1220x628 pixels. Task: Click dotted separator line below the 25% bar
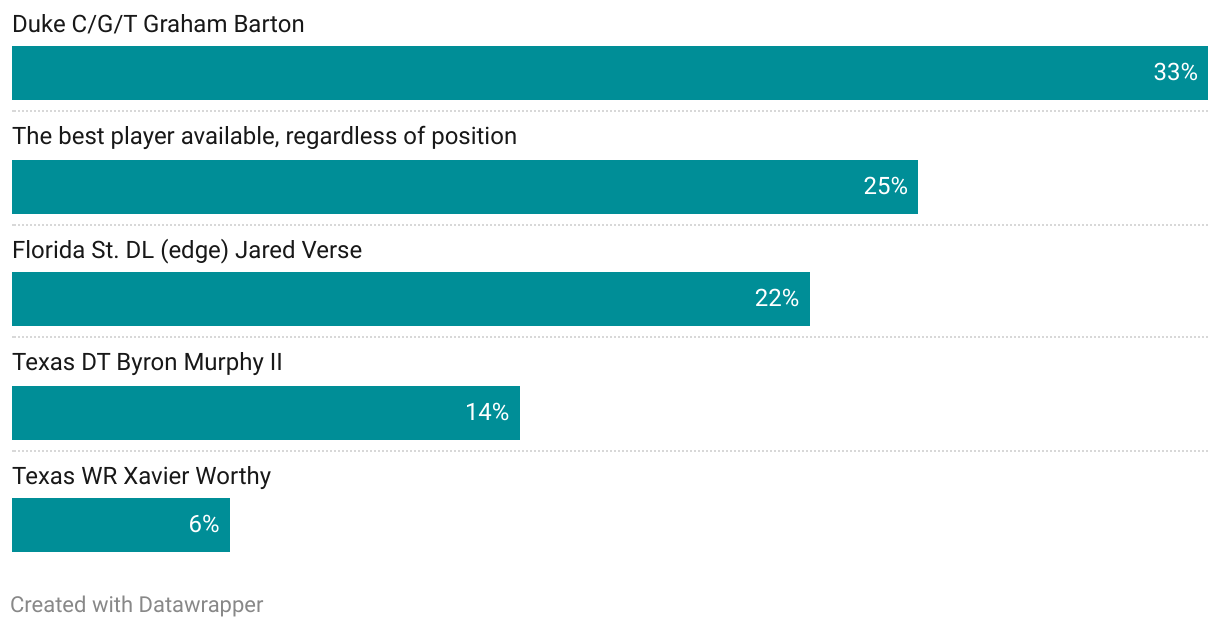pos(610,225)
